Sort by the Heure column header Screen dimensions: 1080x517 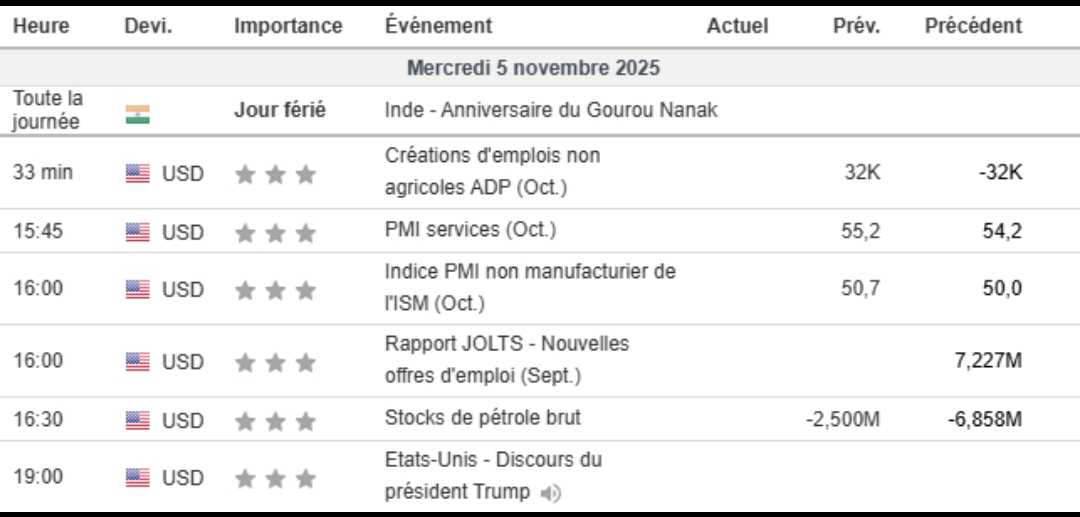(41, 26)
